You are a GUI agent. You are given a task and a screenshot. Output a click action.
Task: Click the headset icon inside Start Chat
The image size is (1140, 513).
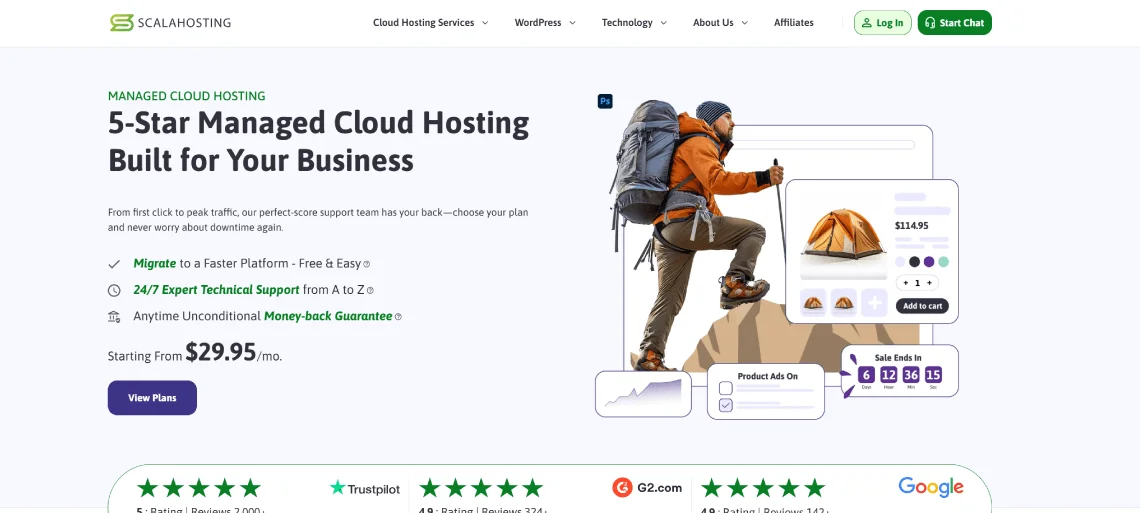pos(930,23)
